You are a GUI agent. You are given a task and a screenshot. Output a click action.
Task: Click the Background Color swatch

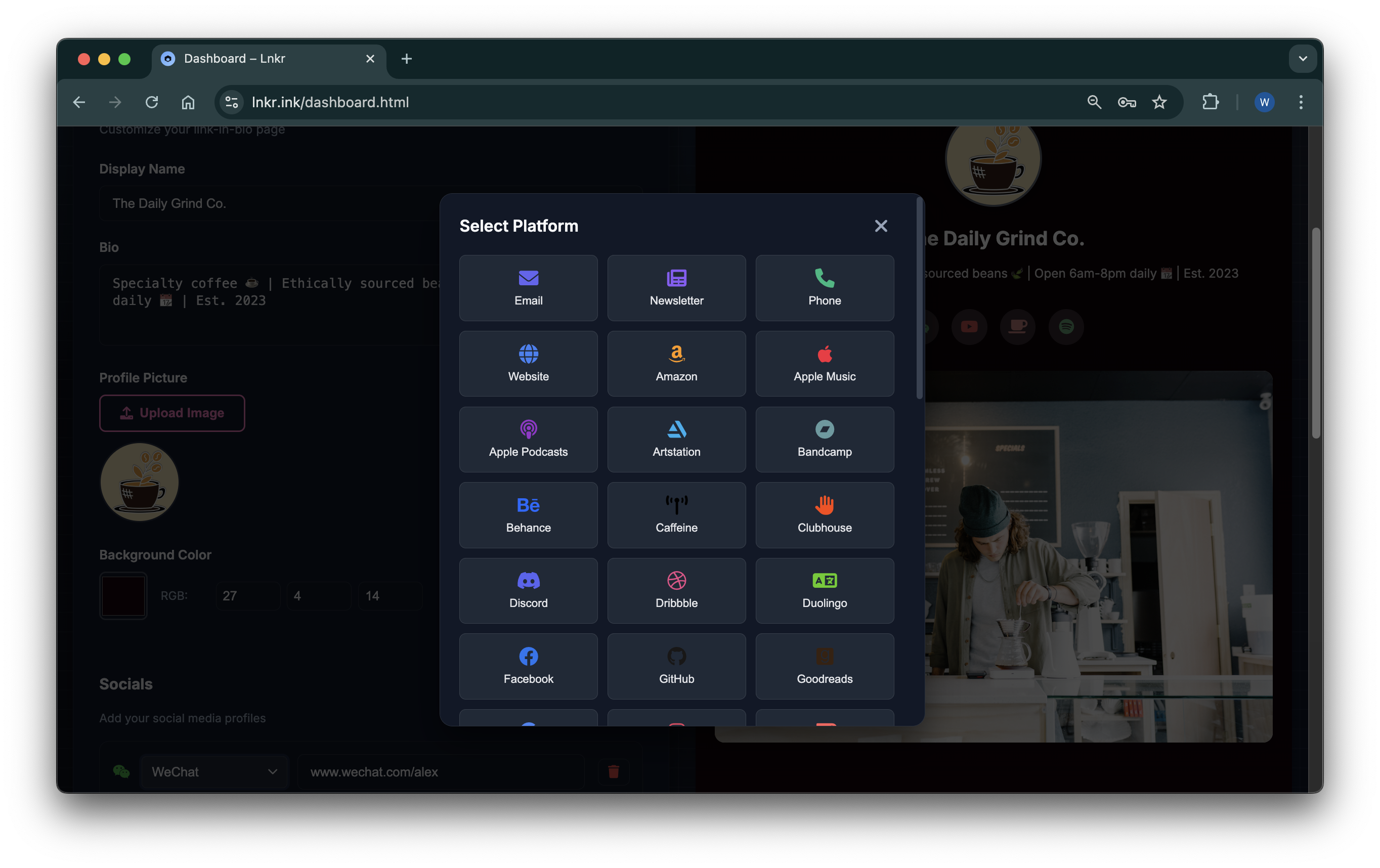pos(123,595)
